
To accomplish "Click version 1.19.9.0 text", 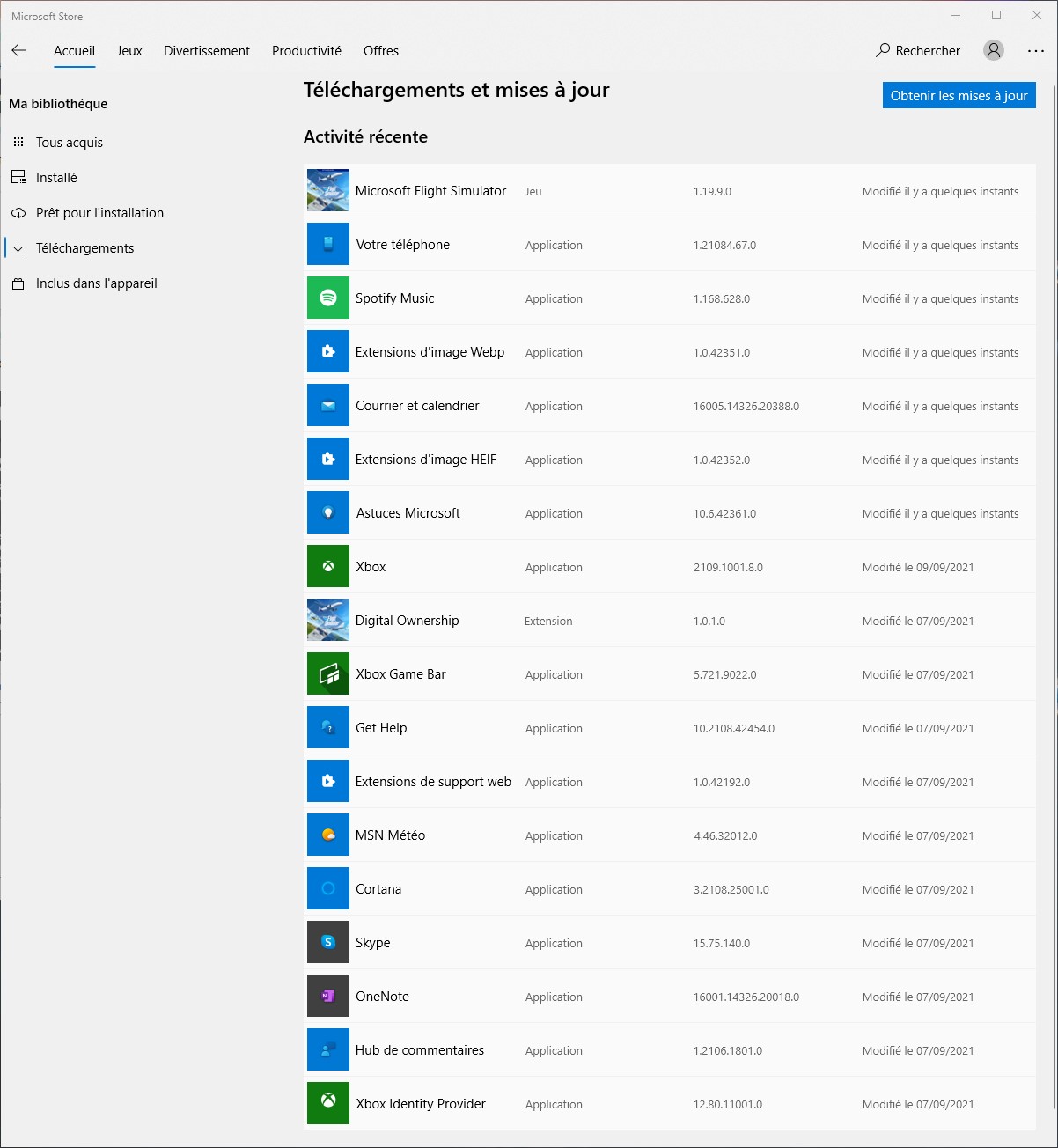I will coord(712,191).
